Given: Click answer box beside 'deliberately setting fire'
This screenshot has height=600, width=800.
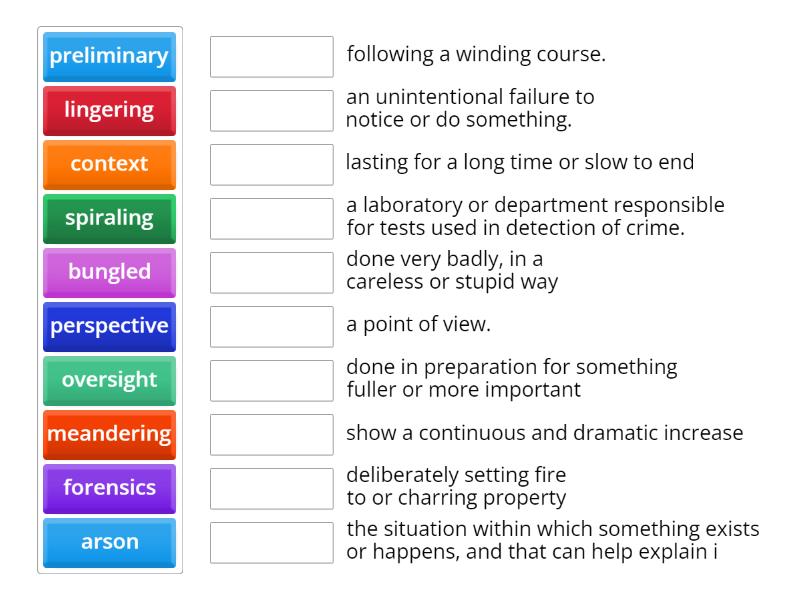Looking at the screenshot, I should tap(271, 488).
